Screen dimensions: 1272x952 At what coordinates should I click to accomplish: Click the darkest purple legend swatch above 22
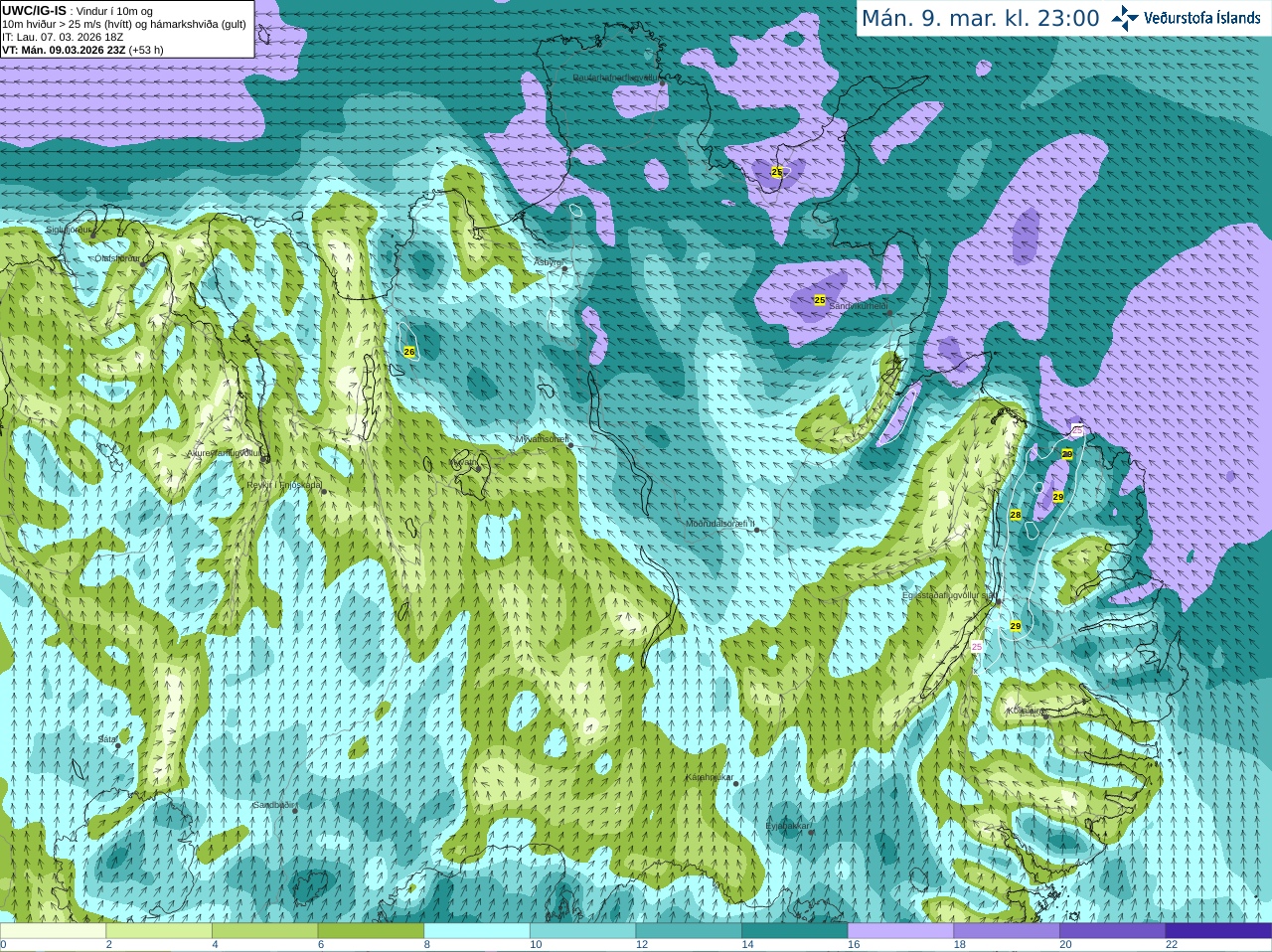tap(1218, 931)
